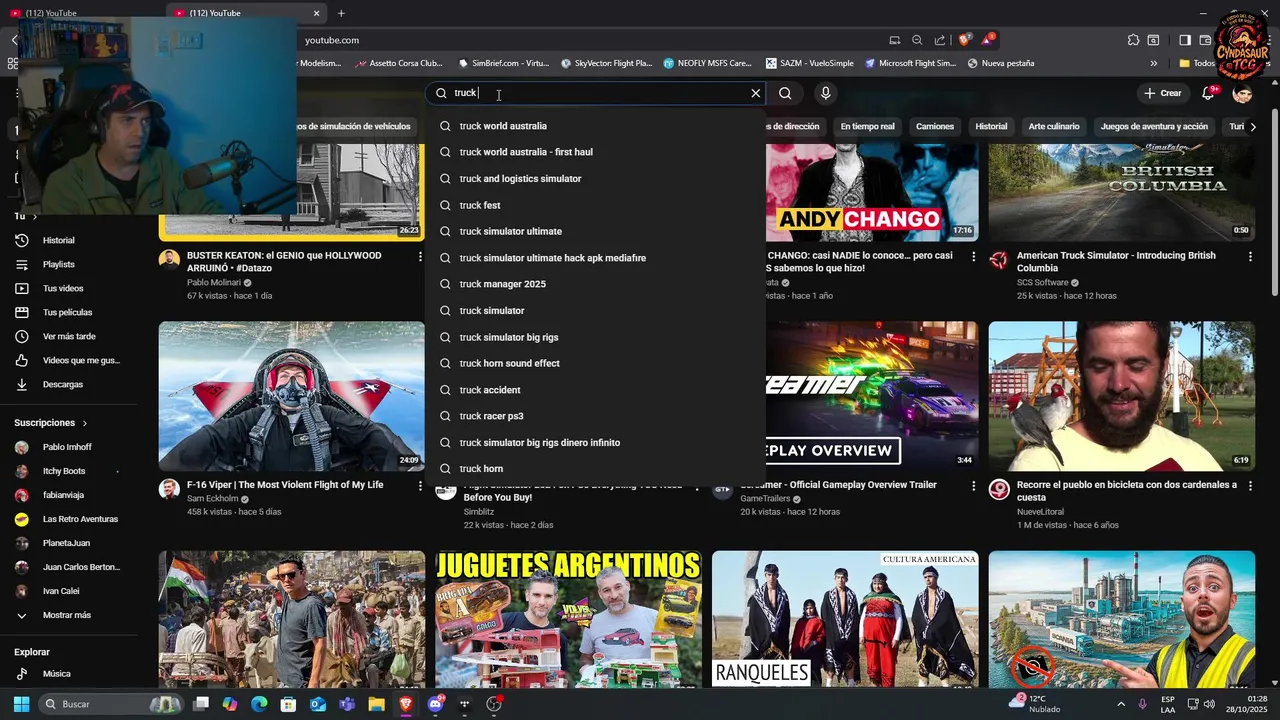This screenshot has height=720, width=1280.
Task: Open options menu for F-16 Viper video
Action: click(420, 486)
